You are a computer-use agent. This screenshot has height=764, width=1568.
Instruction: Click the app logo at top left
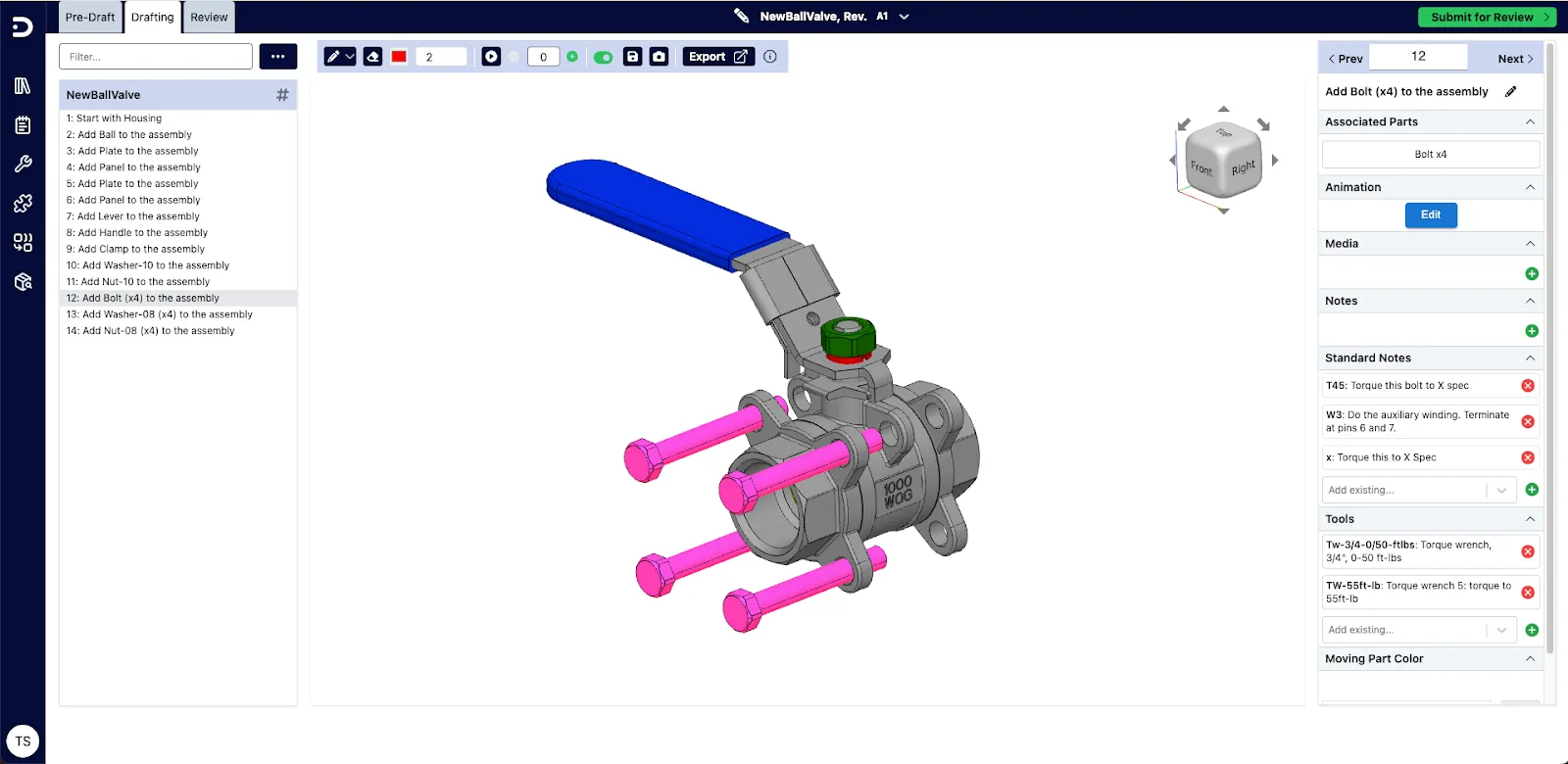23,27
